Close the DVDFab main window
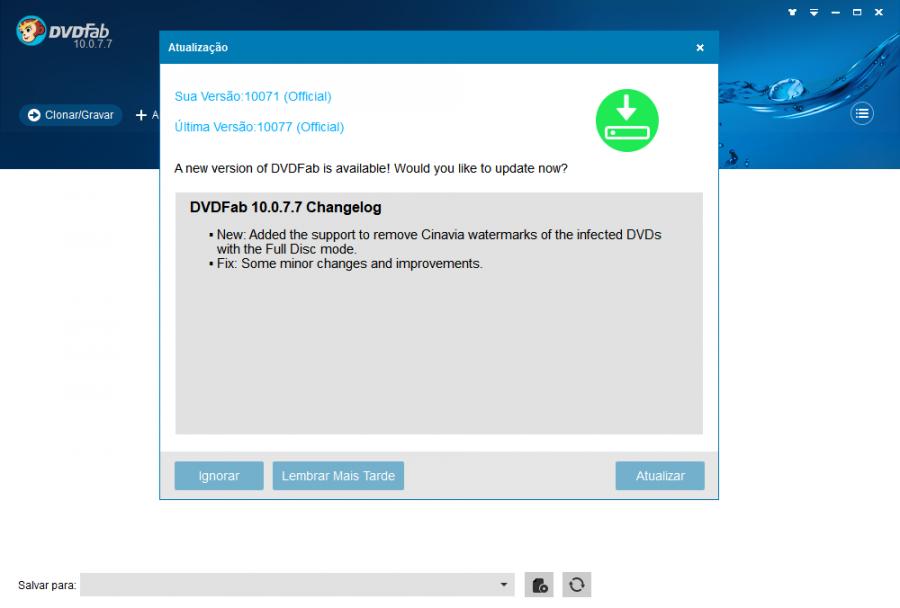 tap(879, 12)
